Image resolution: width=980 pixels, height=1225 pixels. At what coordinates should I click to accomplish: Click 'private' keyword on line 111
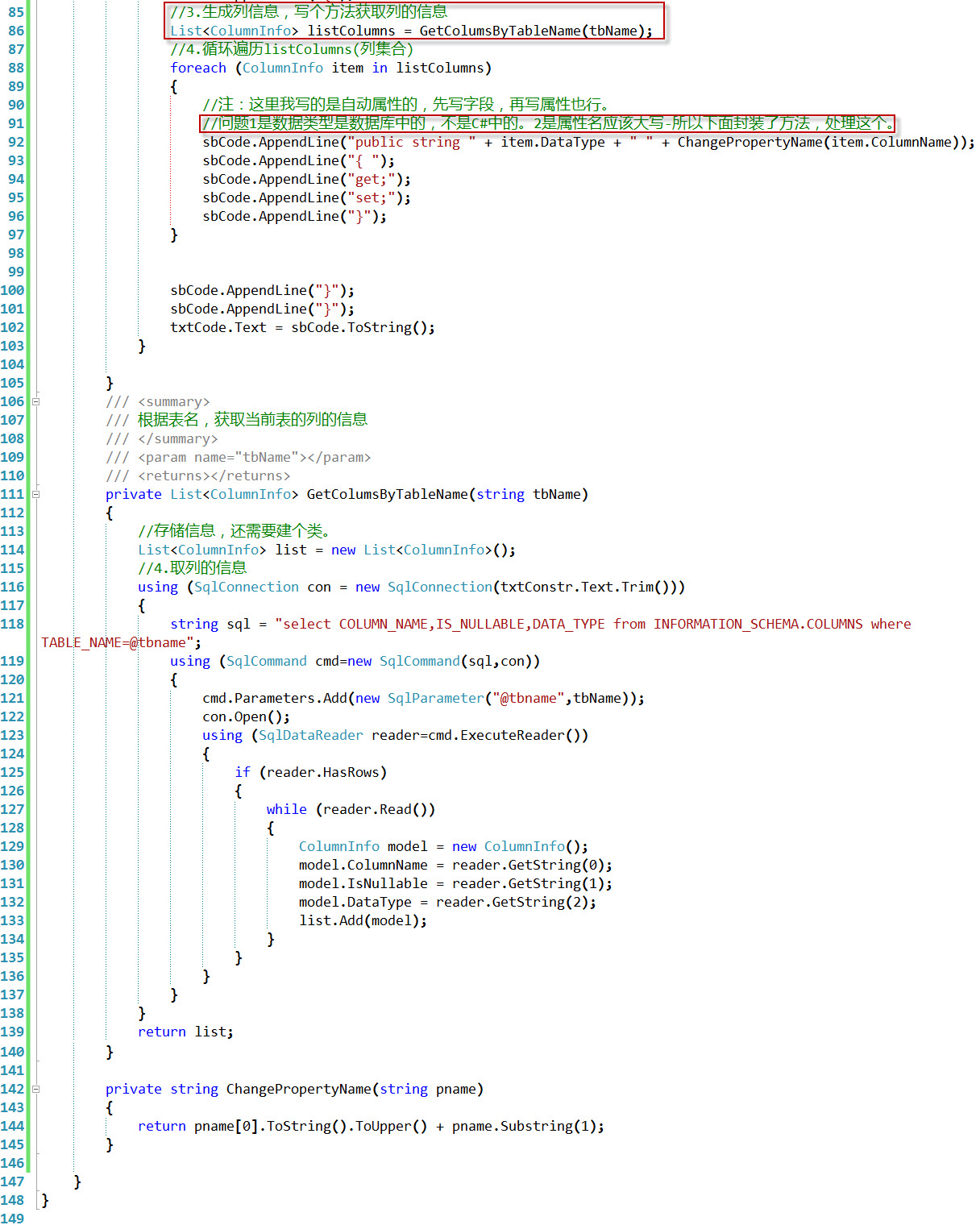[x=134, y=494]
